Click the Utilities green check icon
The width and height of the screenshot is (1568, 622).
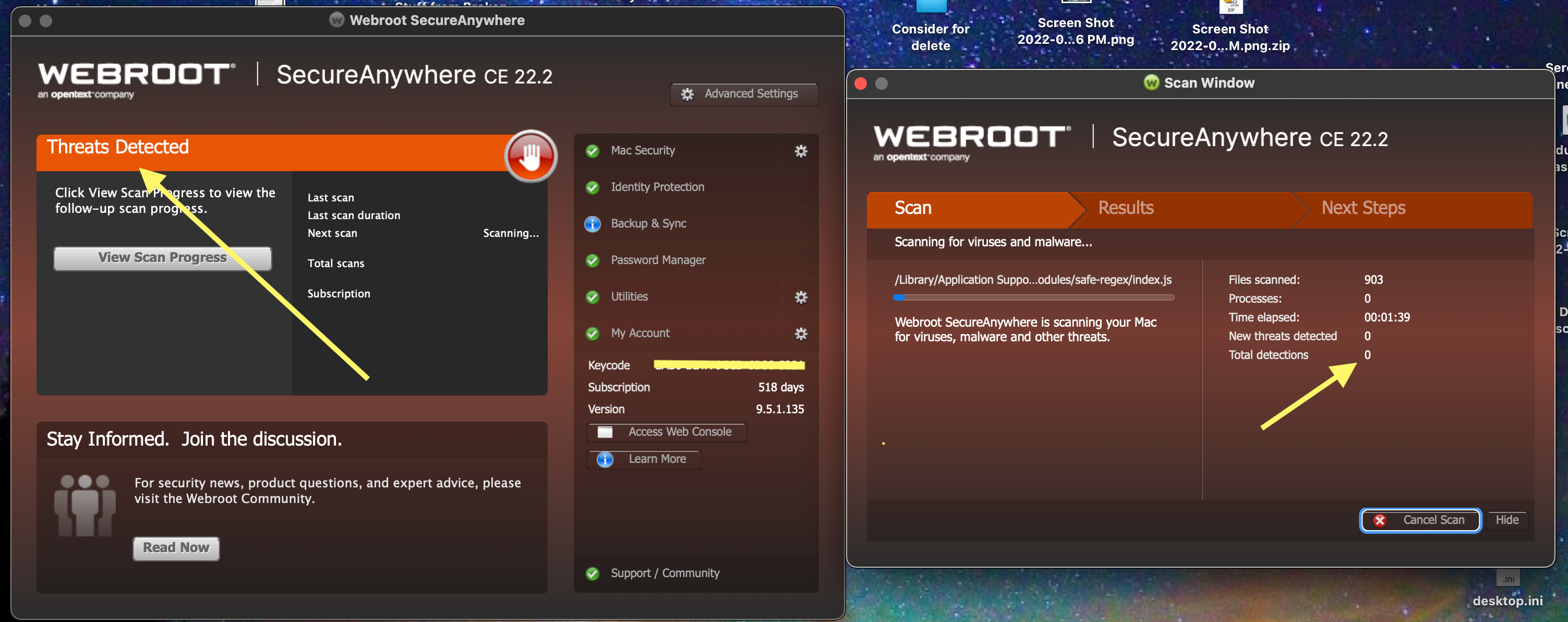[592, 297]
